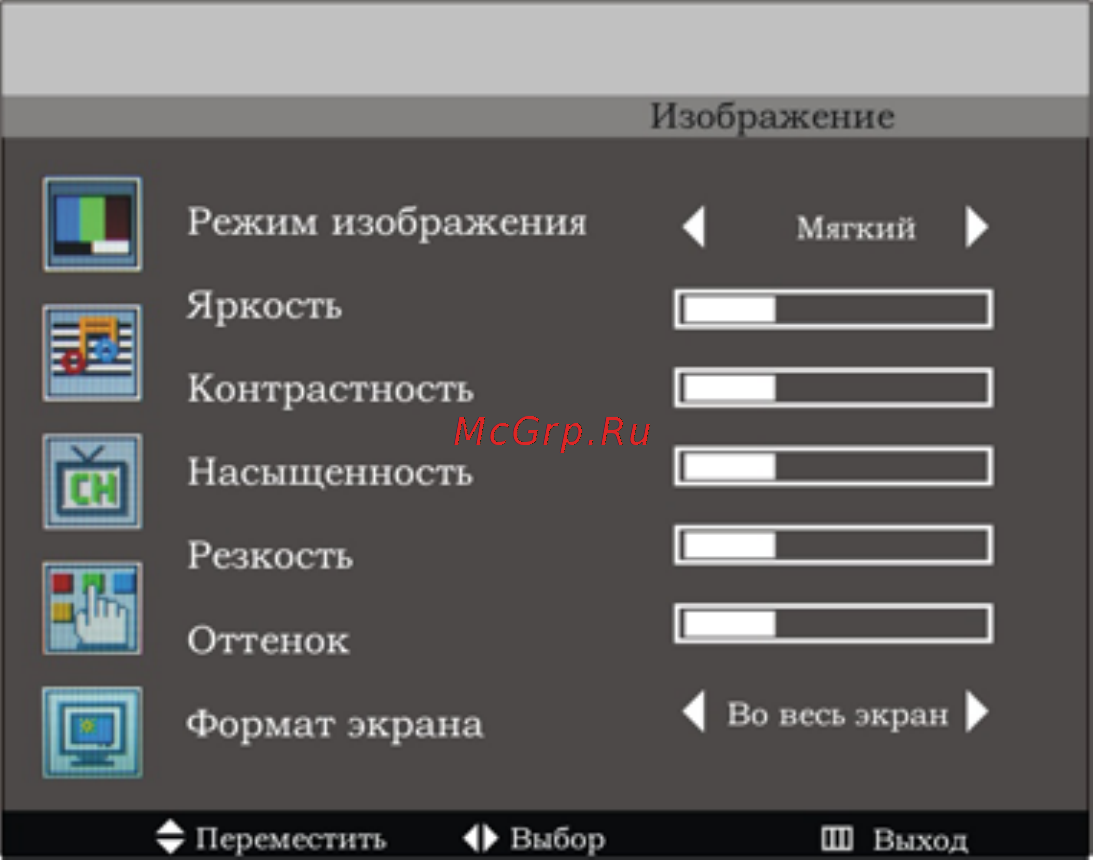Open the Channel menu CH icon
The width and height of the screenshot is (1093, 860).
[x=92, y=481]
